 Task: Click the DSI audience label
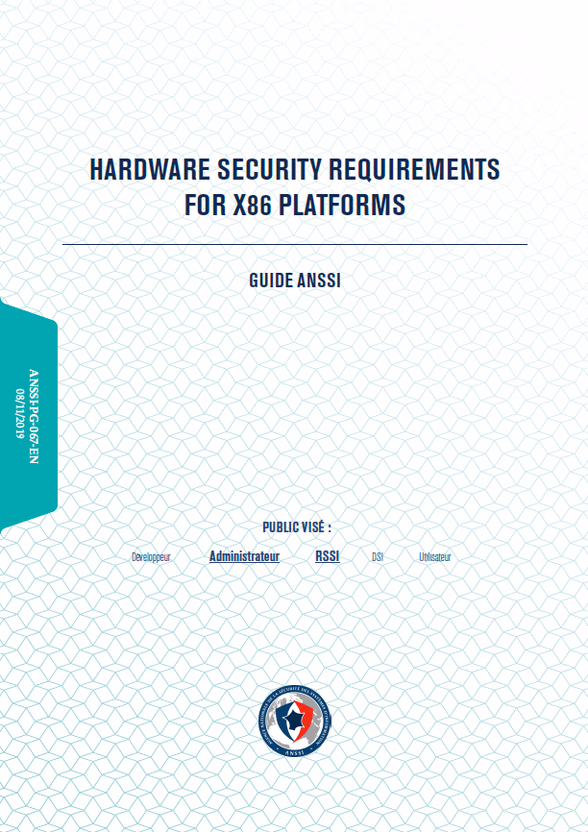(377, 557)
